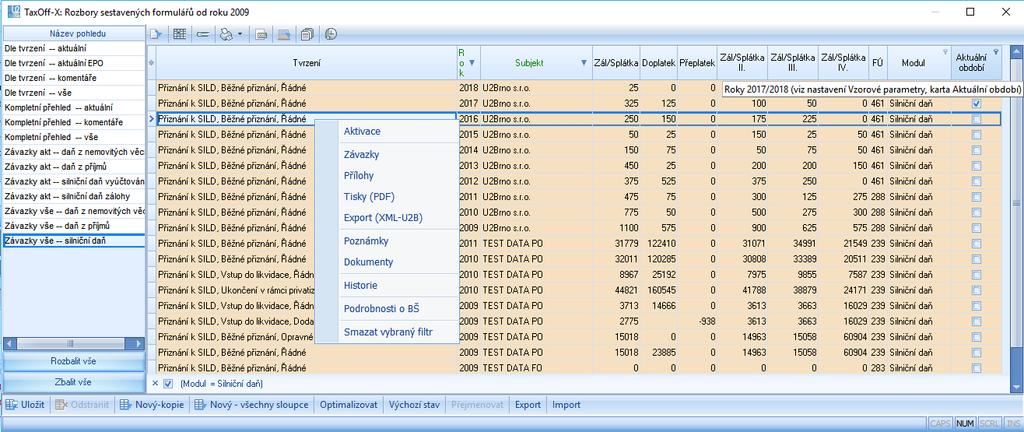Viewport: 1024px width, 432px height.
Task: Check Aktuální období for 2014 U2Brno row
Action: coord(976,150)
